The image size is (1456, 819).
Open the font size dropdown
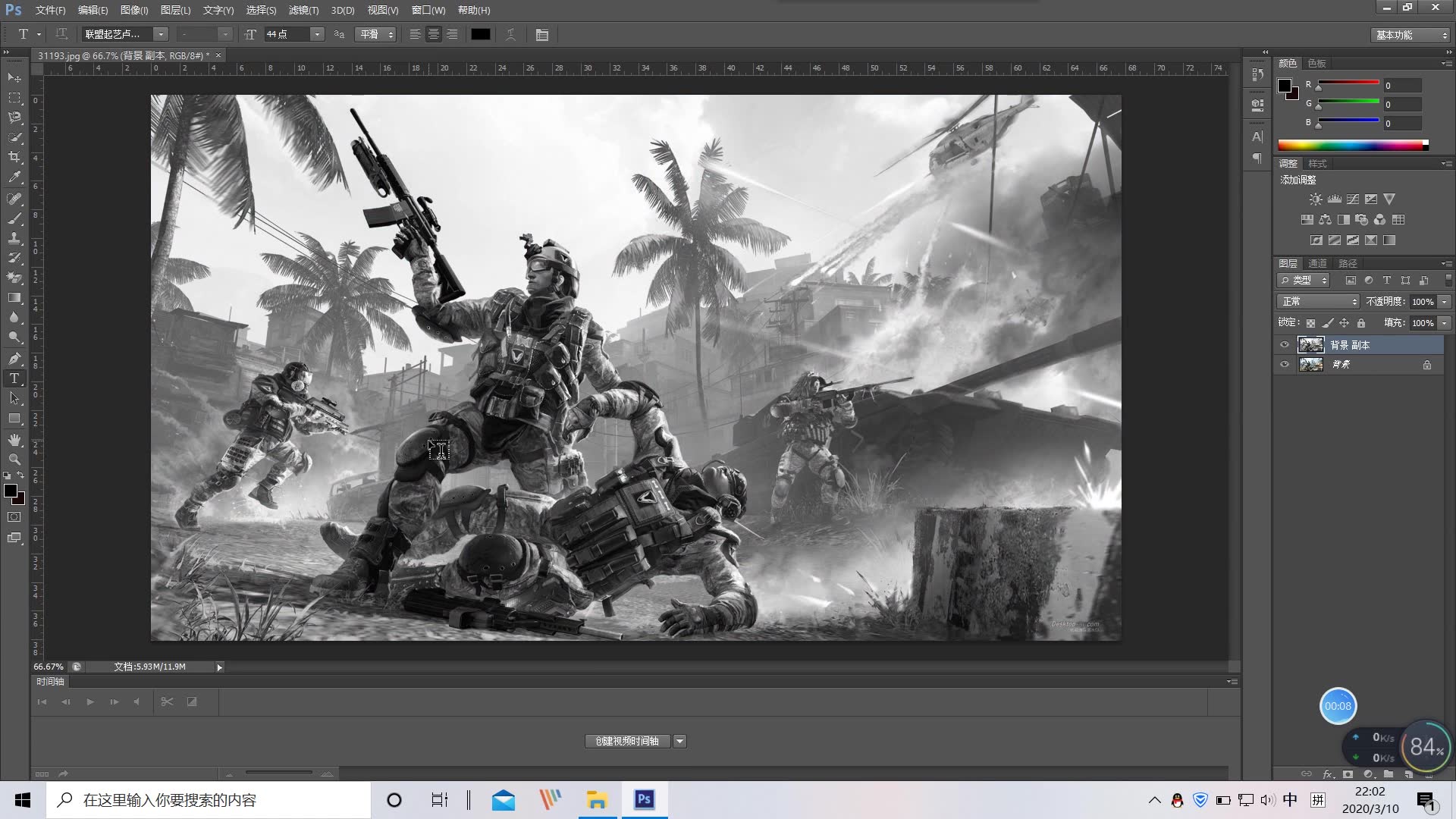[317, 35]
